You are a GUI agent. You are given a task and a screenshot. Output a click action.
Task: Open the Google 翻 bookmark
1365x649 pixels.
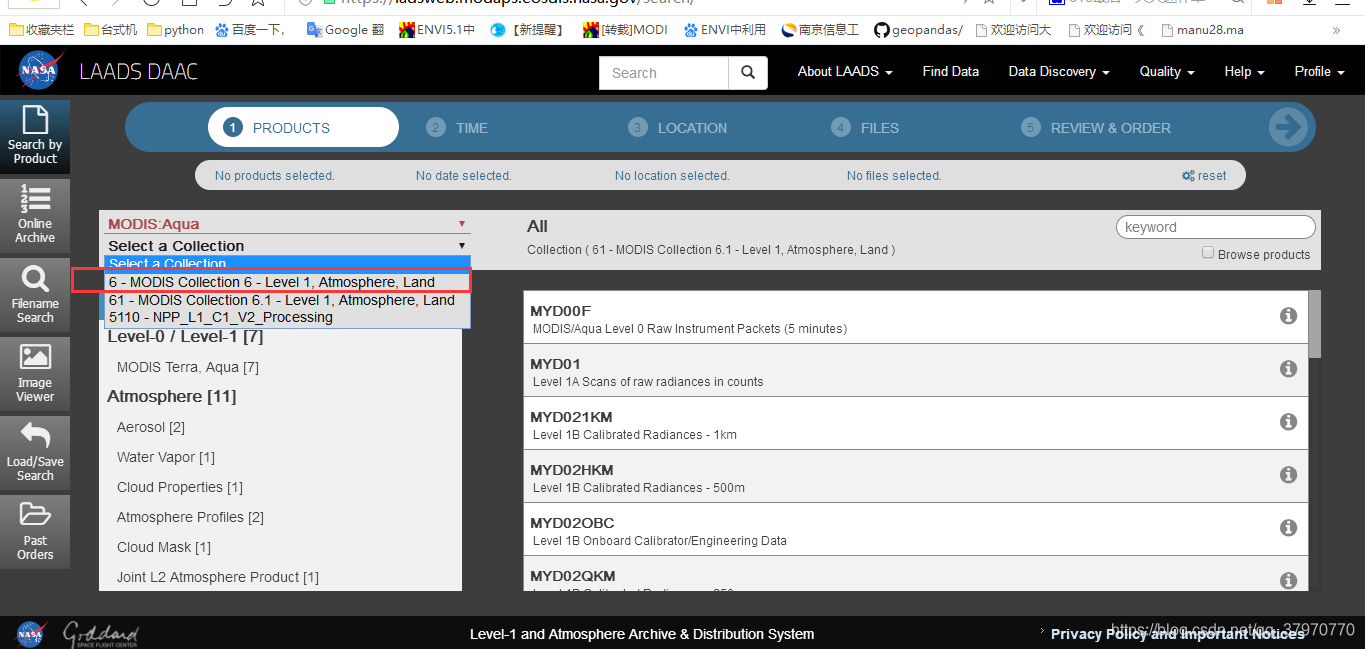click(x=345, y=30)
